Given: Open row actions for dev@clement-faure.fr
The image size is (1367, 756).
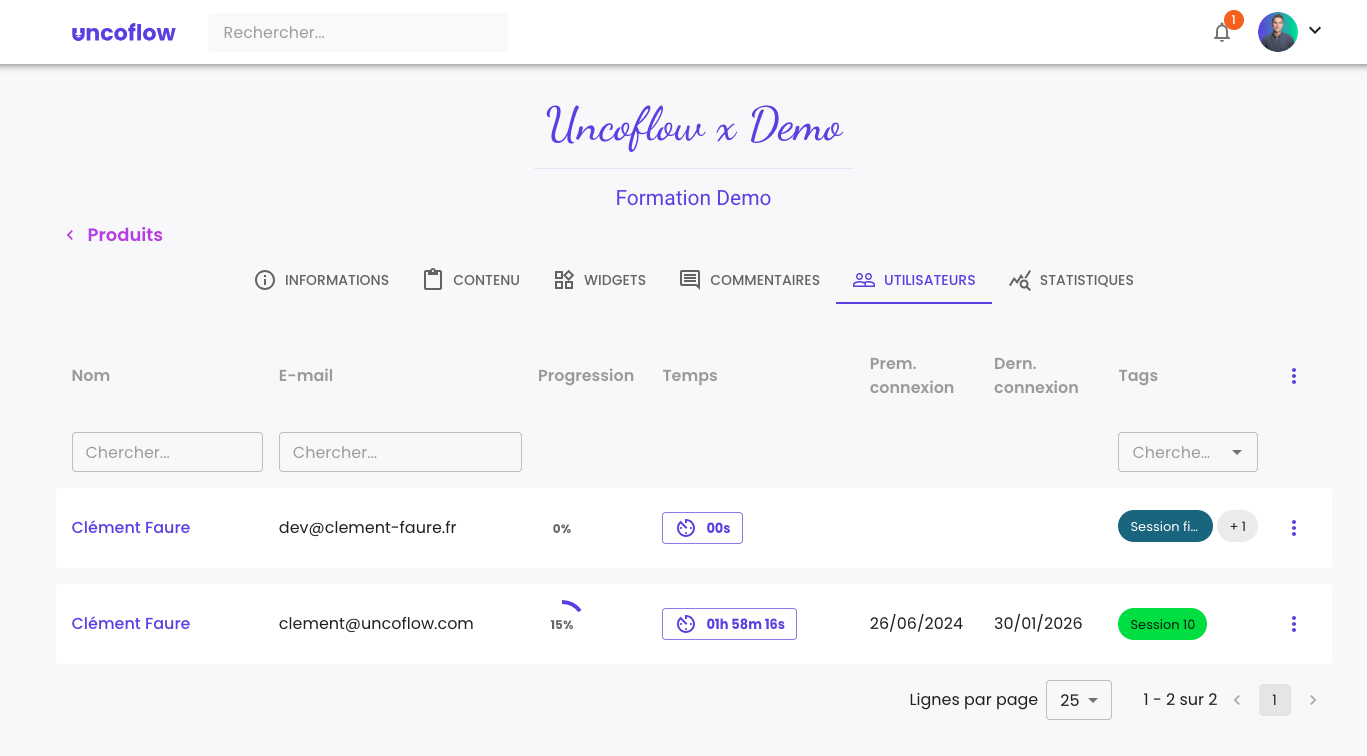Looking at the screenshot, I should (1294, 528).
